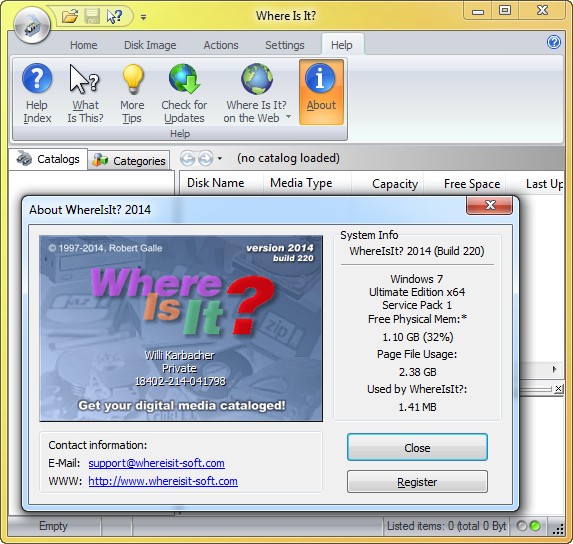Screen dimensions: 573x544
Task: Click the Back navigation arrow
Action: [187, 158]
